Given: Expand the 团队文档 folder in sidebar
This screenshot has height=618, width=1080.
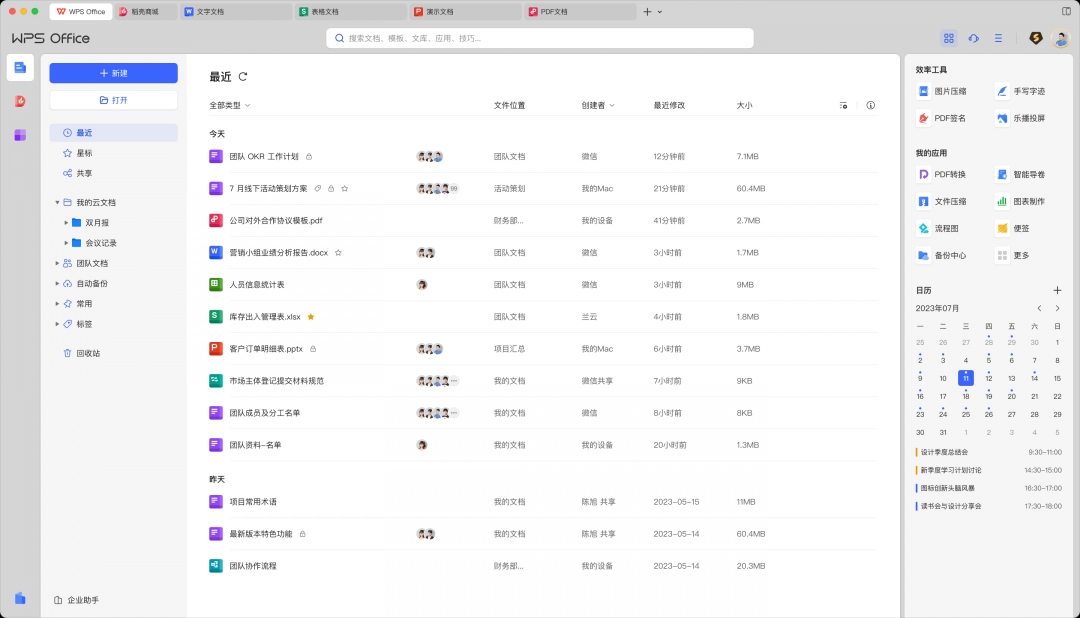Looking at the screenshot, I should (57, 265).
